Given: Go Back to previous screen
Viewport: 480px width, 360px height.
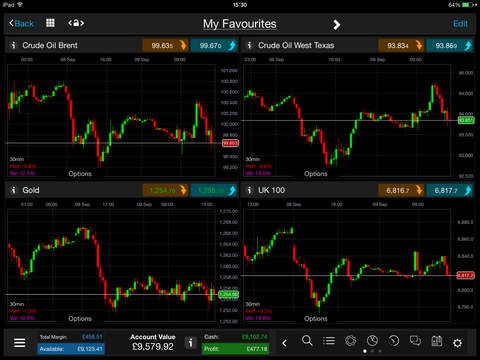Looking at the screenshot, I should (x=22, y=24).
